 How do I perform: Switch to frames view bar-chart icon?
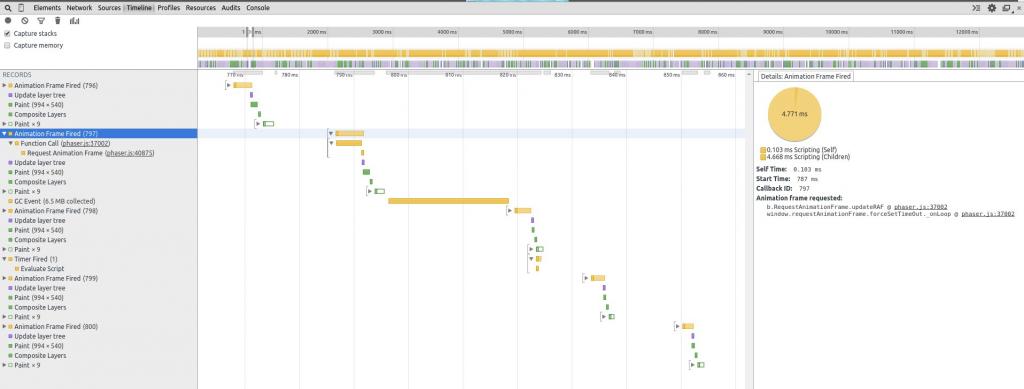(x=74, y=21)
